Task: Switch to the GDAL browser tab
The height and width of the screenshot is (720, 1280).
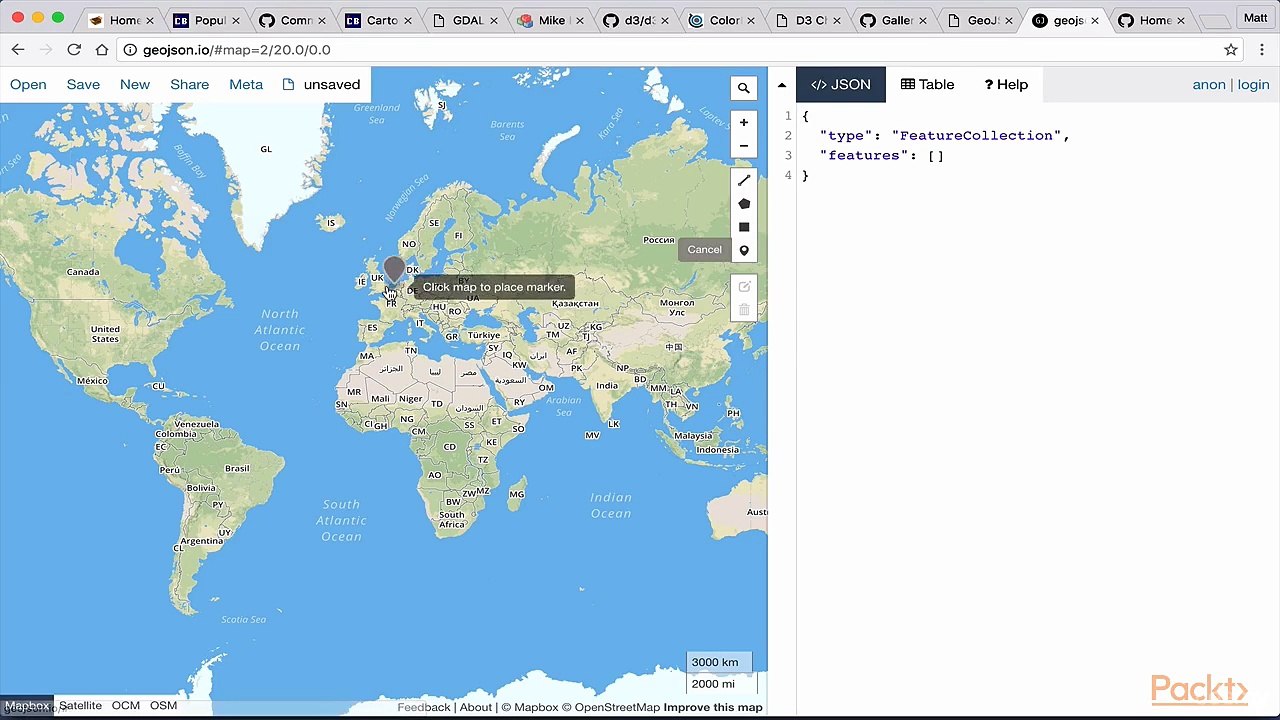Action: click(x=467, y=20)
